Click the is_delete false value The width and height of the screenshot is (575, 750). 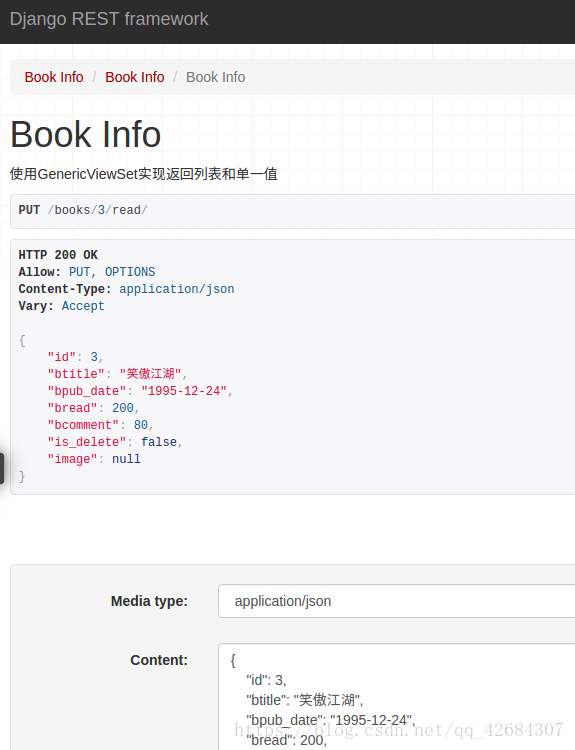tap(159, 442)
